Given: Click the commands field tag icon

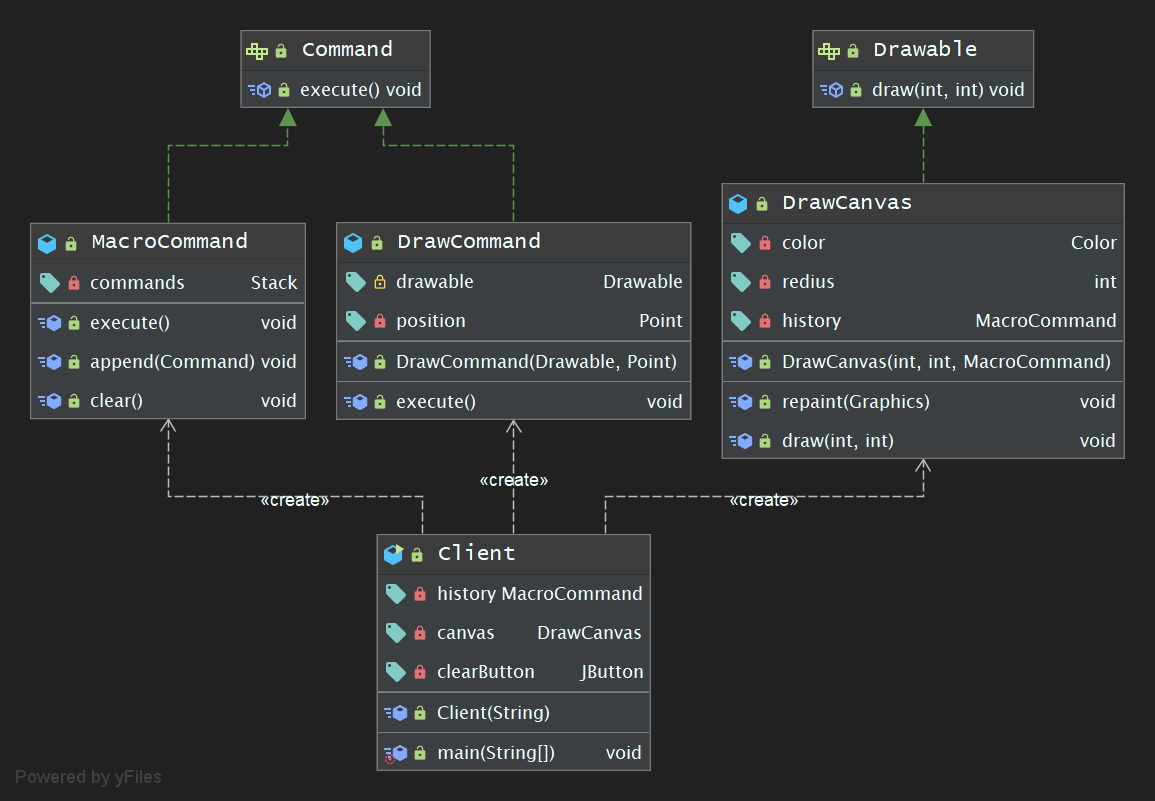Looking at the screenshot, I should 49,283.
